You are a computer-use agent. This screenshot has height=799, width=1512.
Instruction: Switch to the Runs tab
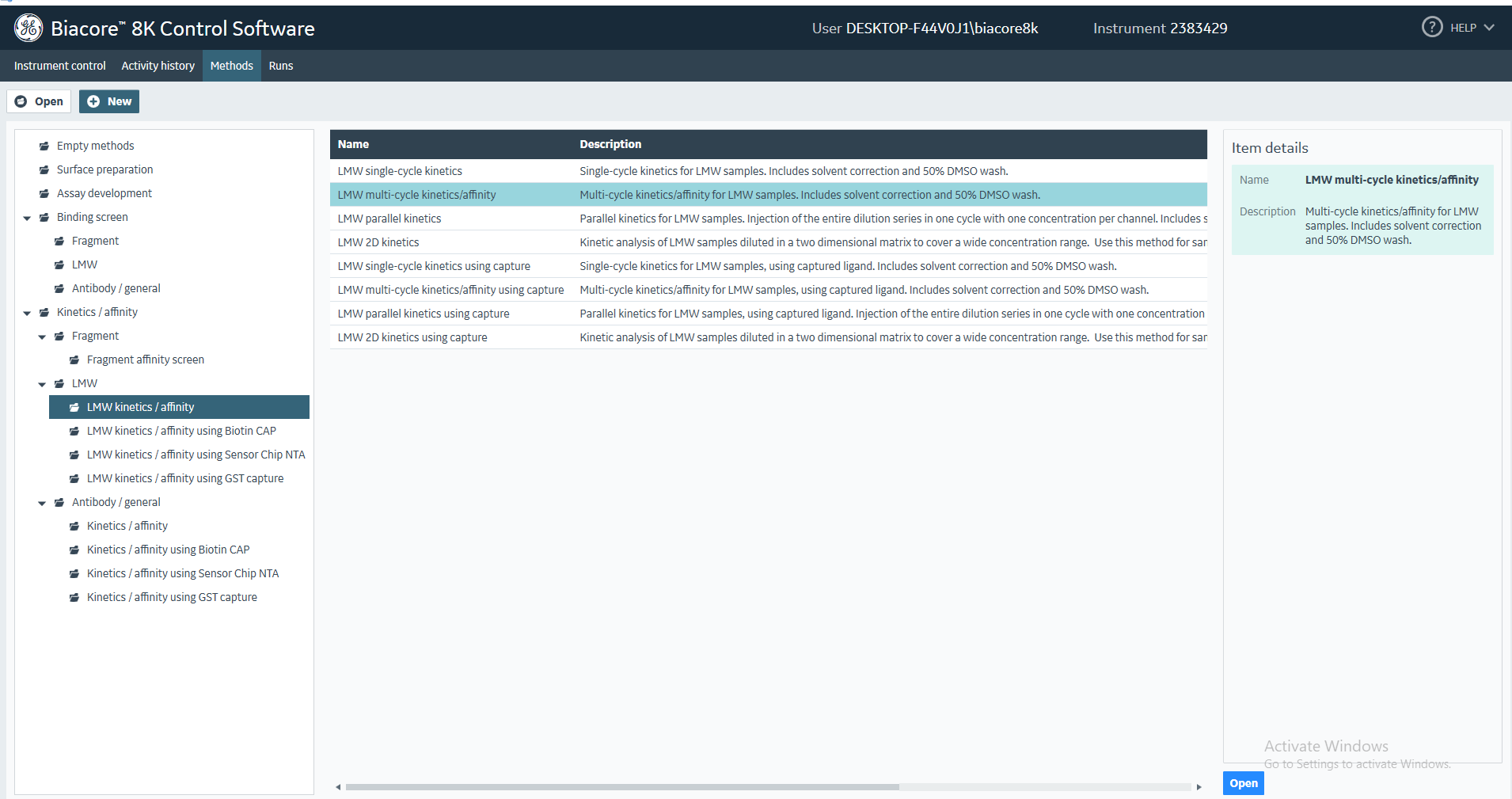click(x=280, y=66)
